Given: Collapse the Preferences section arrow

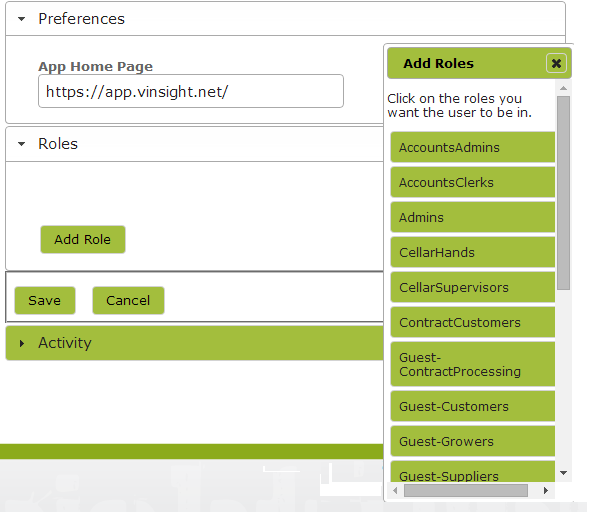Looking at the screenshot, I should point(21,19).
